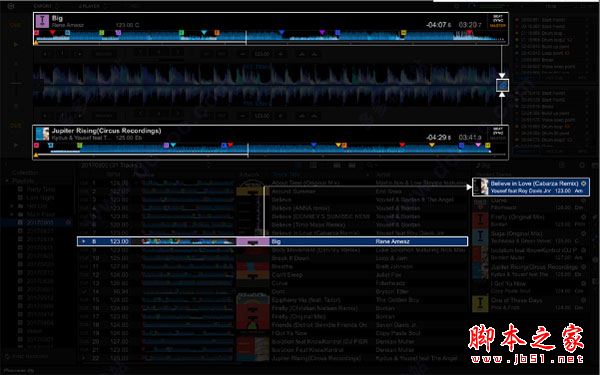Toggle BEAT SYNC on the top deck

click(498, 19)
